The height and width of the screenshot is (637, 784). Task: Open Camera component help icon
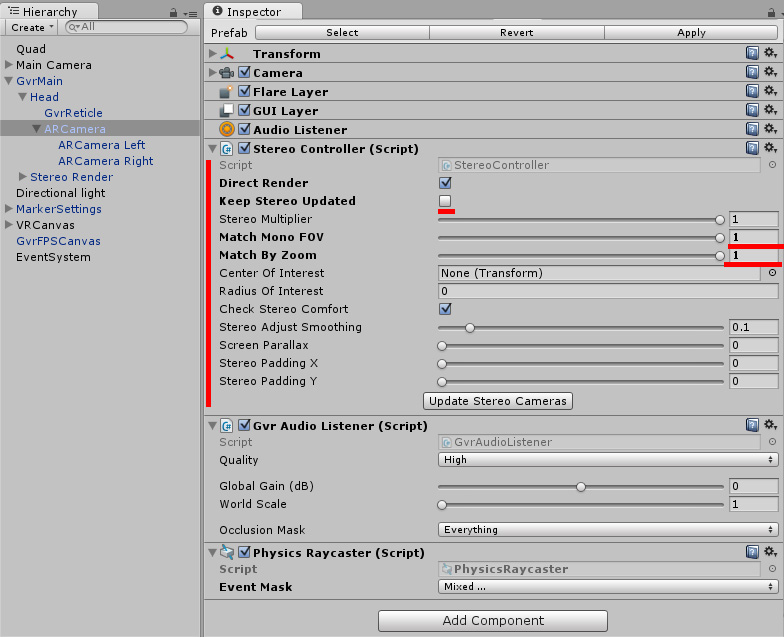752,72
